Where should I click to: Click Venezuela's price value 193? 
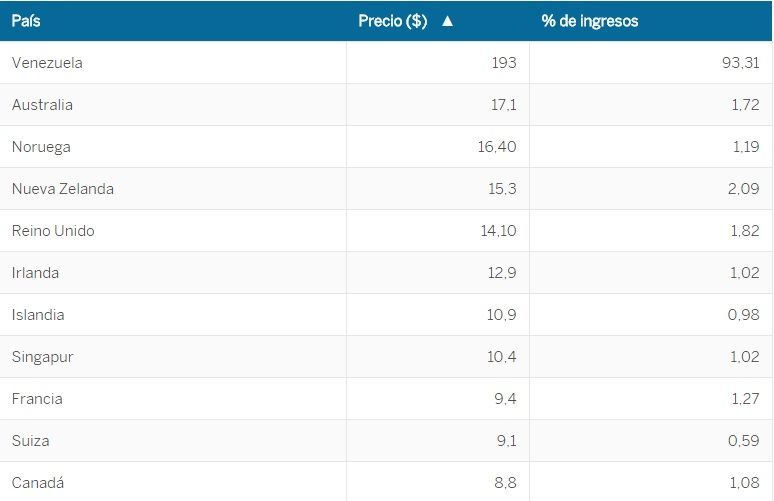pyautogui.click(x=504, y=63)
